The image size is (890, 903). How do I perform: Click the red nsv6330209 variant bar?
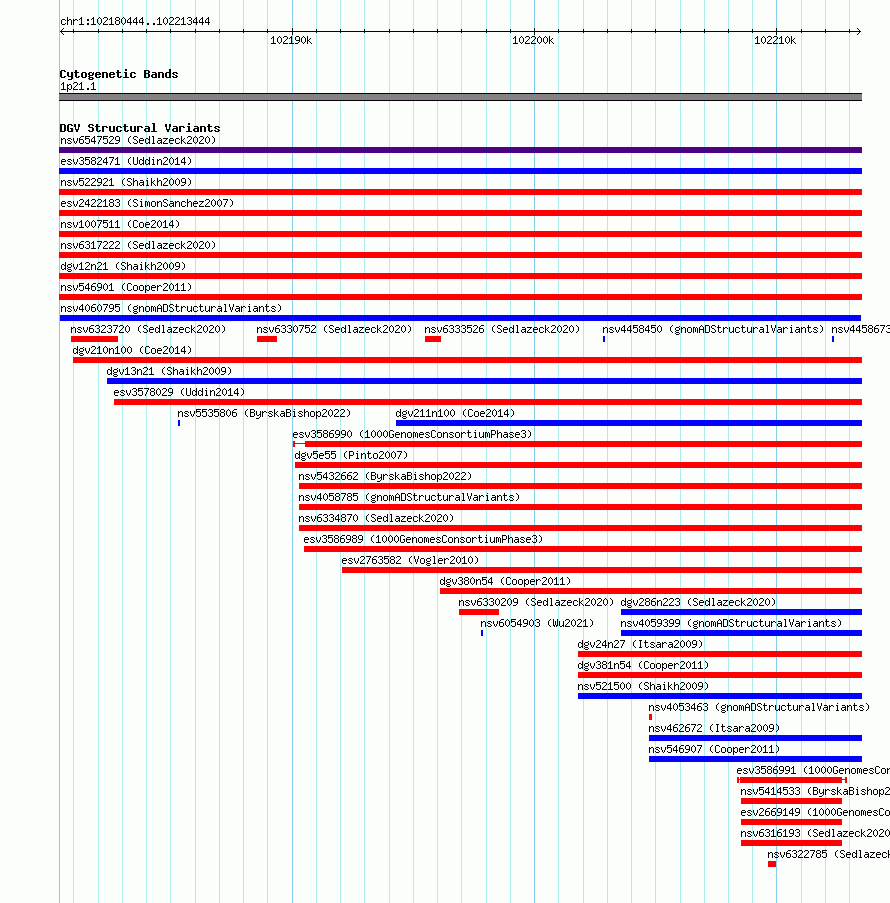pos(479,612)
